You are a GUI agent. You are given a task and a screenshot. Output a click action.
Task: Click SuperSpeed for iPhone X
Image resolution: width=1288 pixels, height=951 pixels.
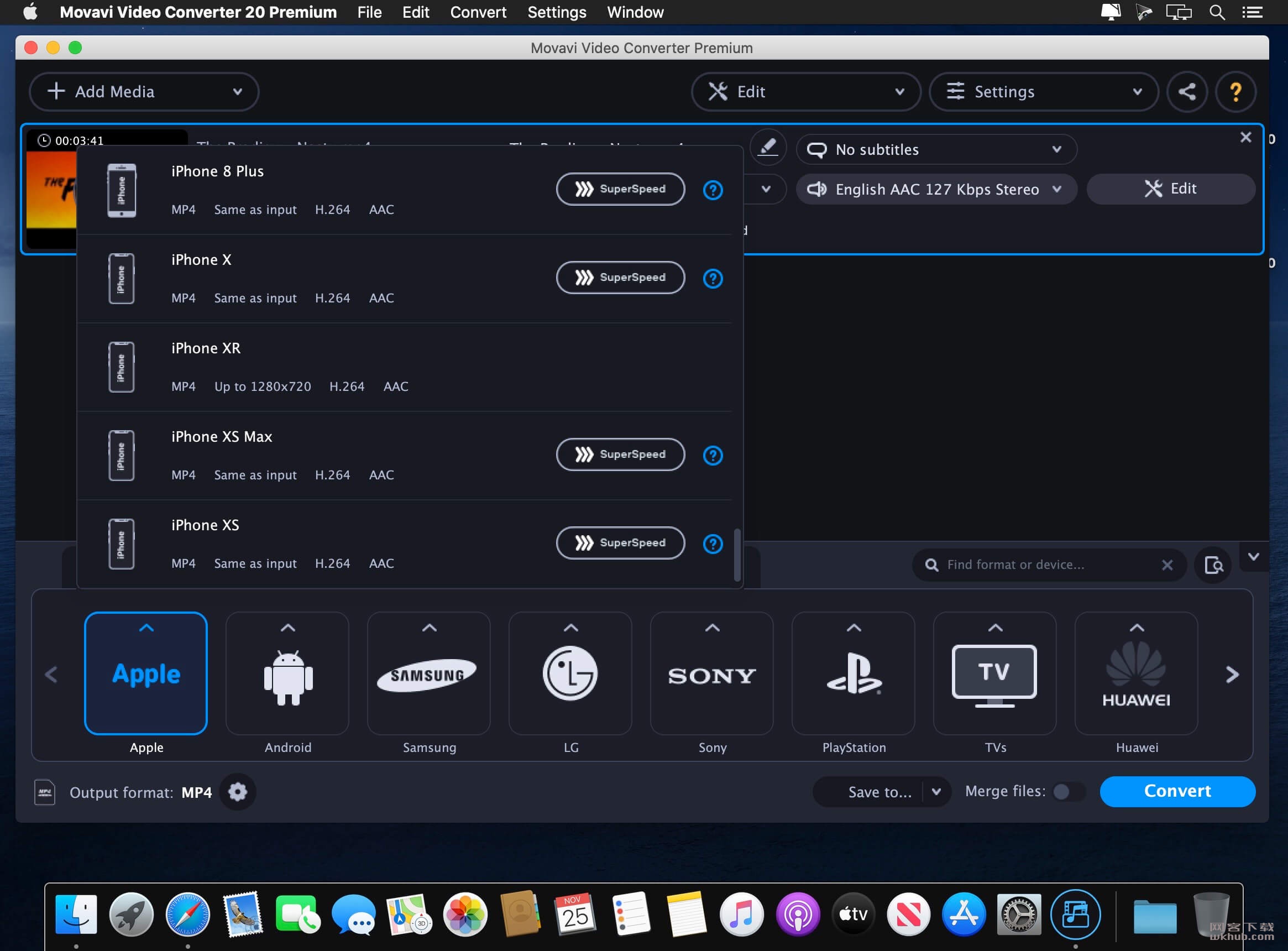click(620, 278)
